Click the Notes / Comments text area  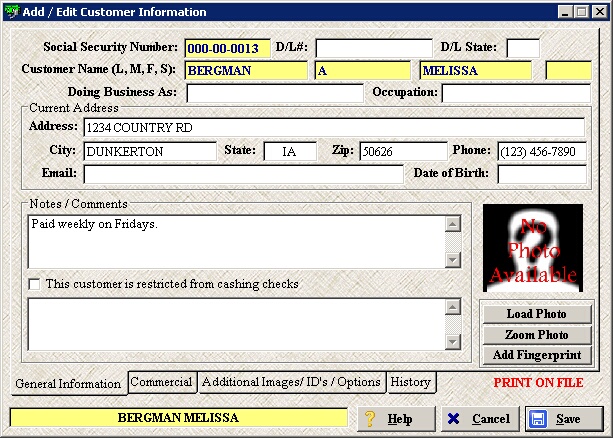236,242
